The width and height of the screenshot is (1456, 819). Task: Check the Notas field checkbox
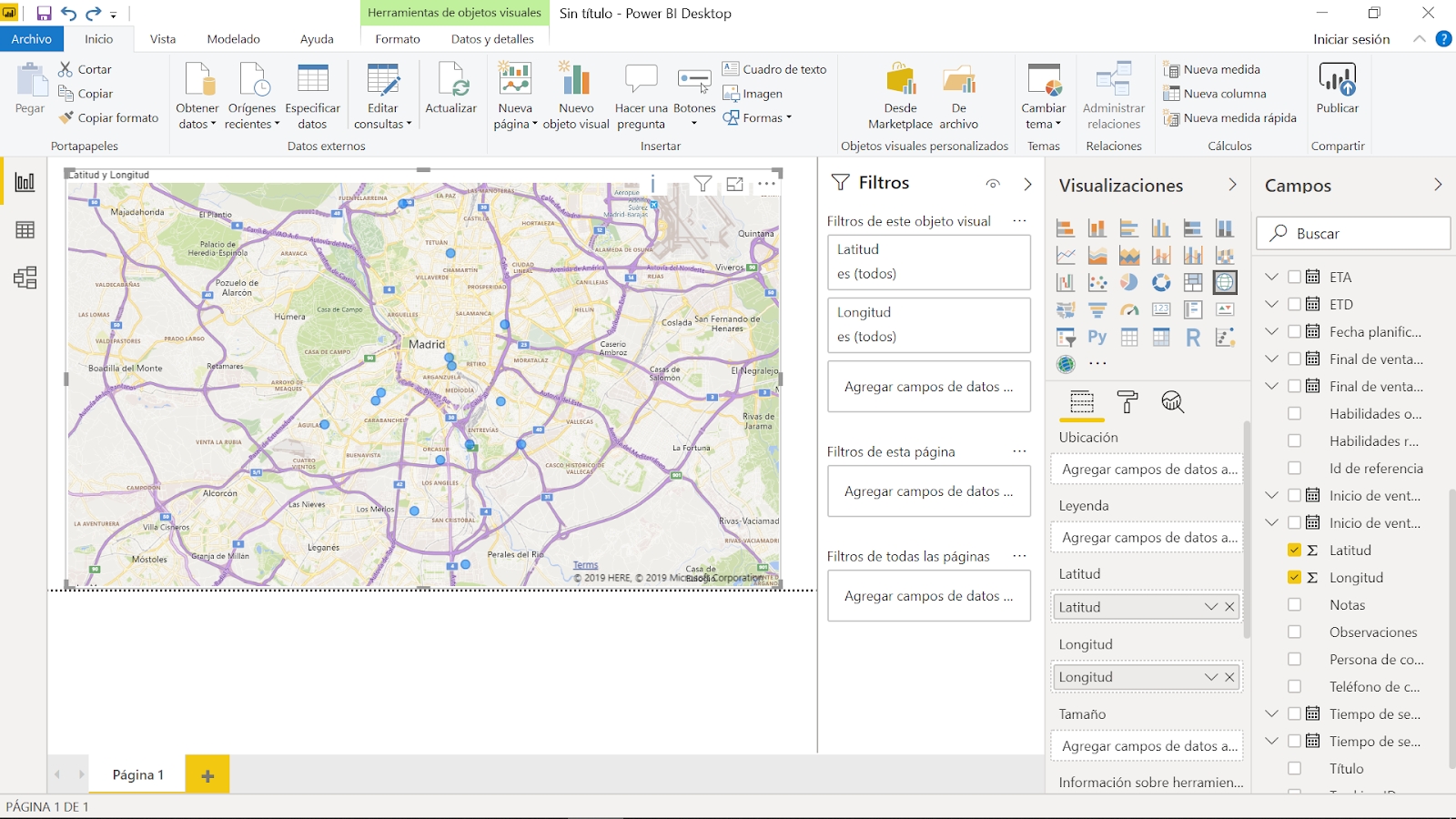1294,605
